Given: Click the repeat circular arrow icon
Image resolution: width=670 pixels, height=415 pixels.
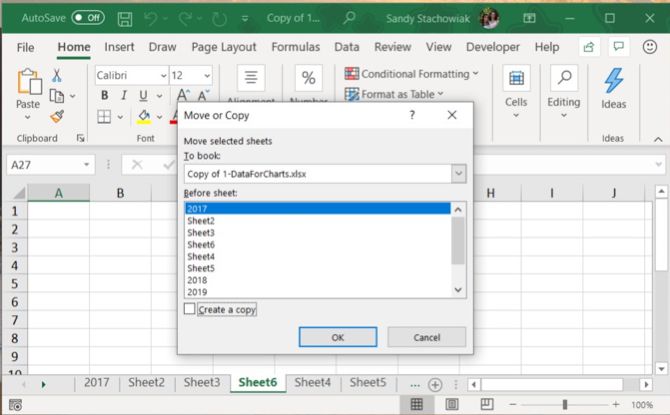Looking at the screenshot, I should click(x=219, y=19).
